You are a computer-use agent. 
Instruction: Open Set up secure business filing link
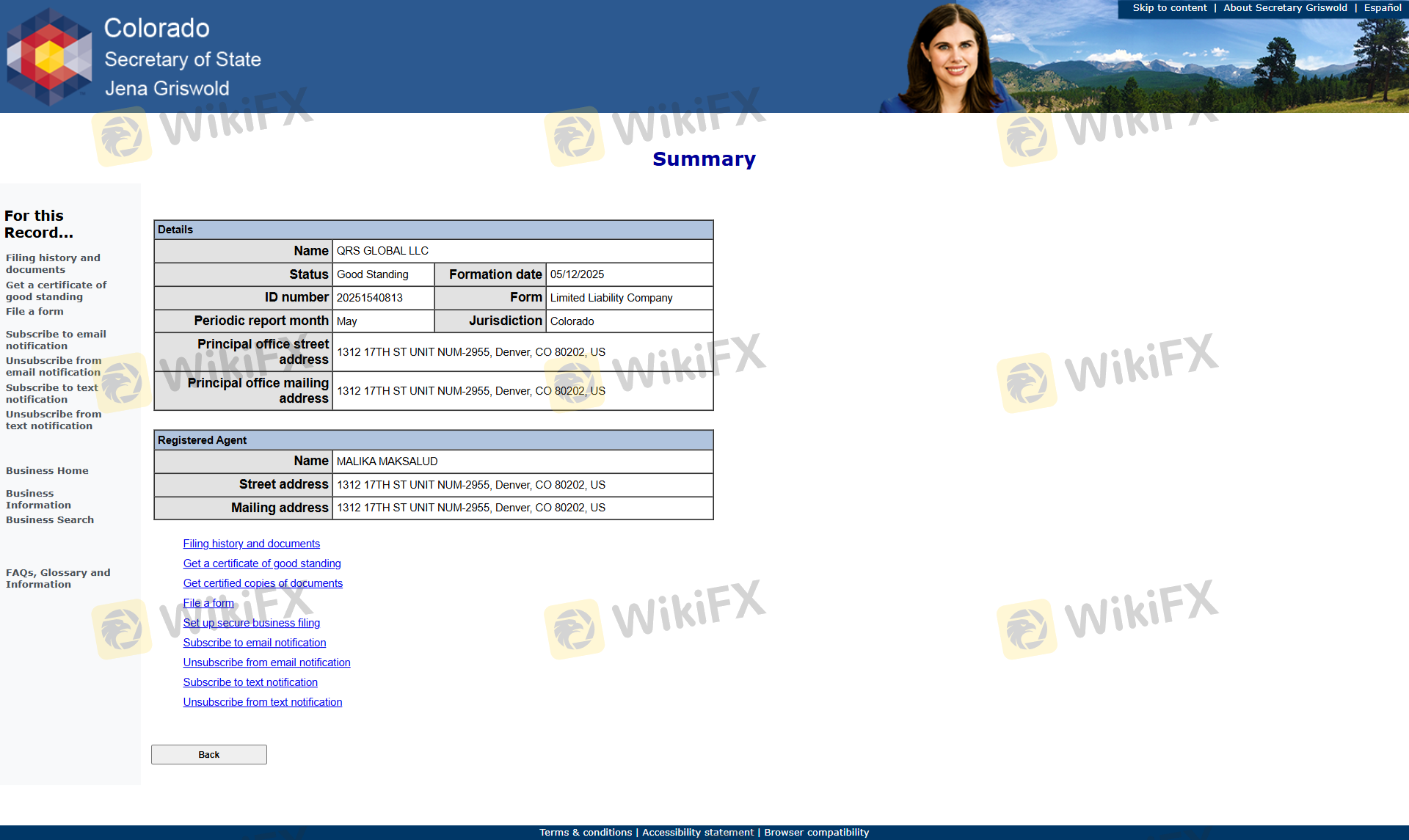[251, 623]
